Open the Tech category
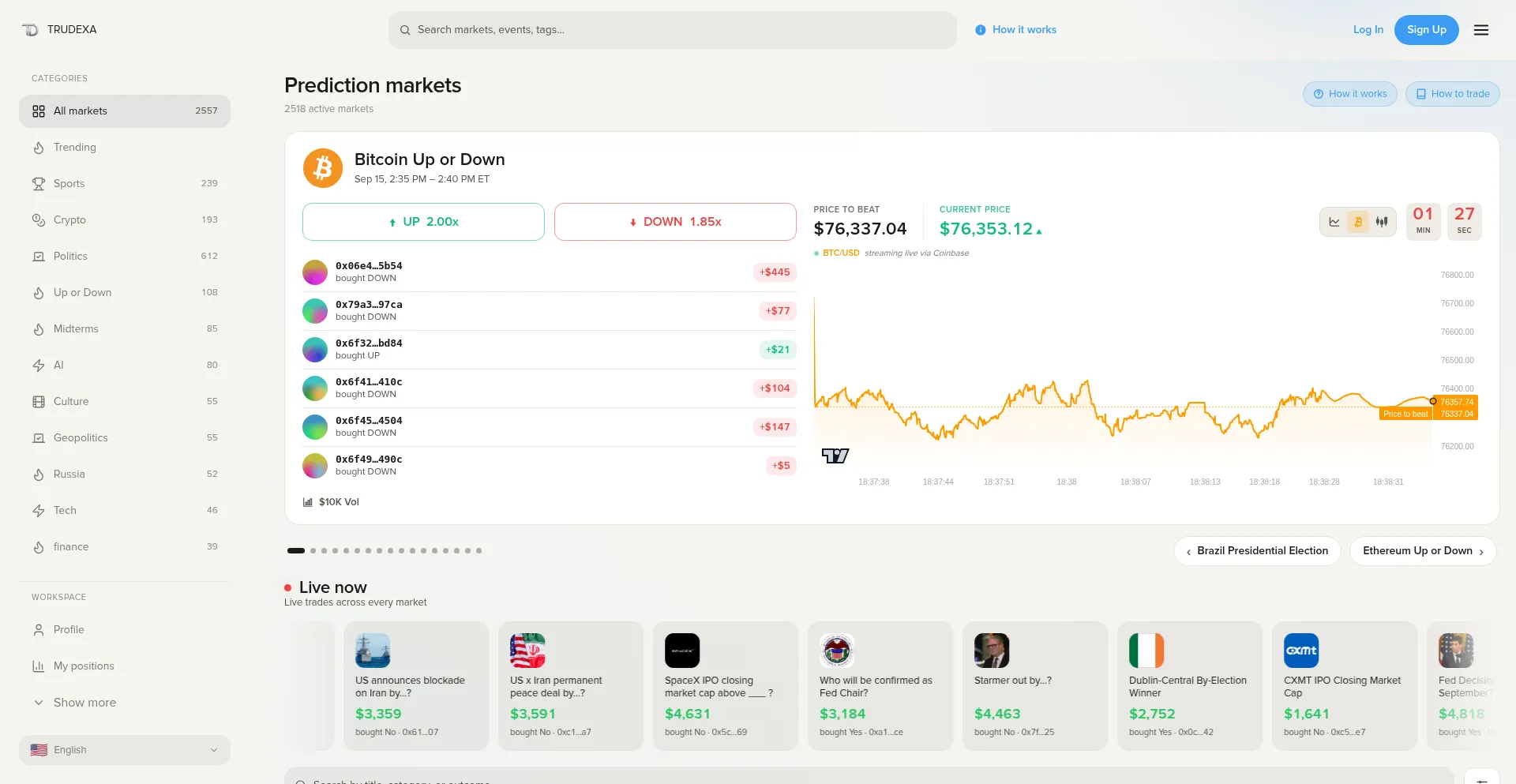Screen dimensions: 1516x784 tap(125, 511)
